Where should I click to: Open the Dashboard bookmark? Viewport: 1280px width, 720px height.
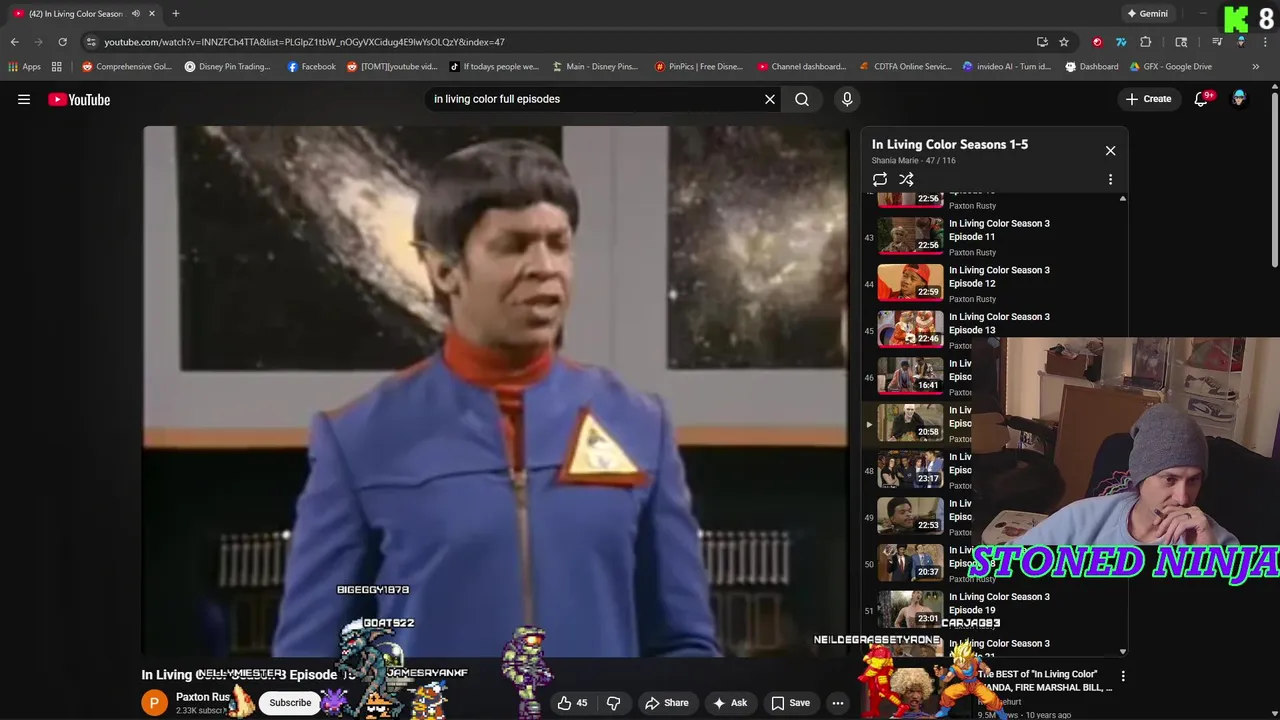(x=1092, y=67)
